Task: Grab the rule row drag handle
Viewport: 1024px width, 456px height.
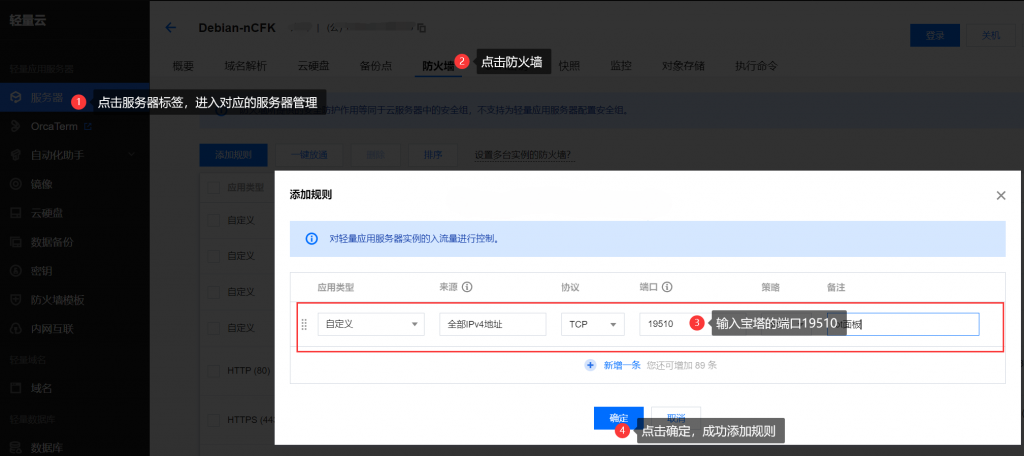Action: pyautogui.click(x=304, y=324)
